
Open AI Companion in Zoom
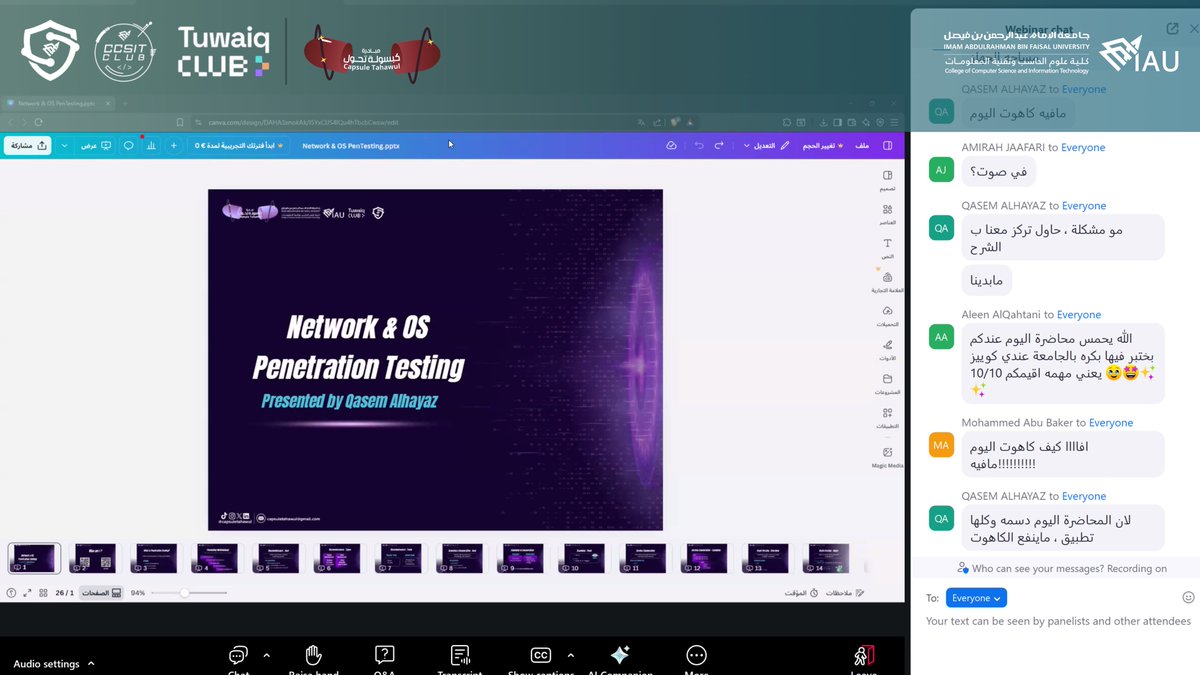pos(620,660)
